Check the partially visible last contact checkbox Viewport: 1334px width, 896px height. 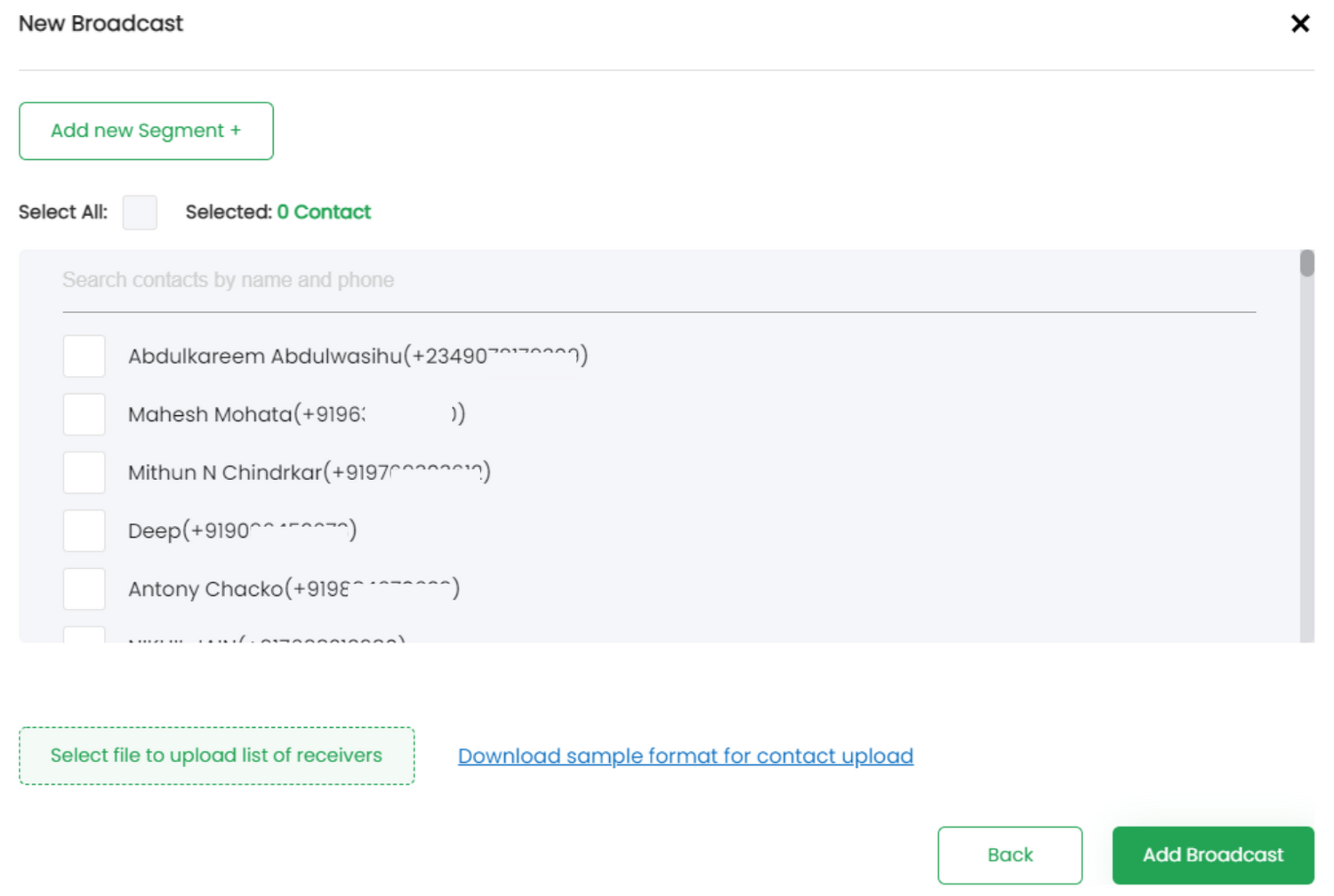[84, 635]
